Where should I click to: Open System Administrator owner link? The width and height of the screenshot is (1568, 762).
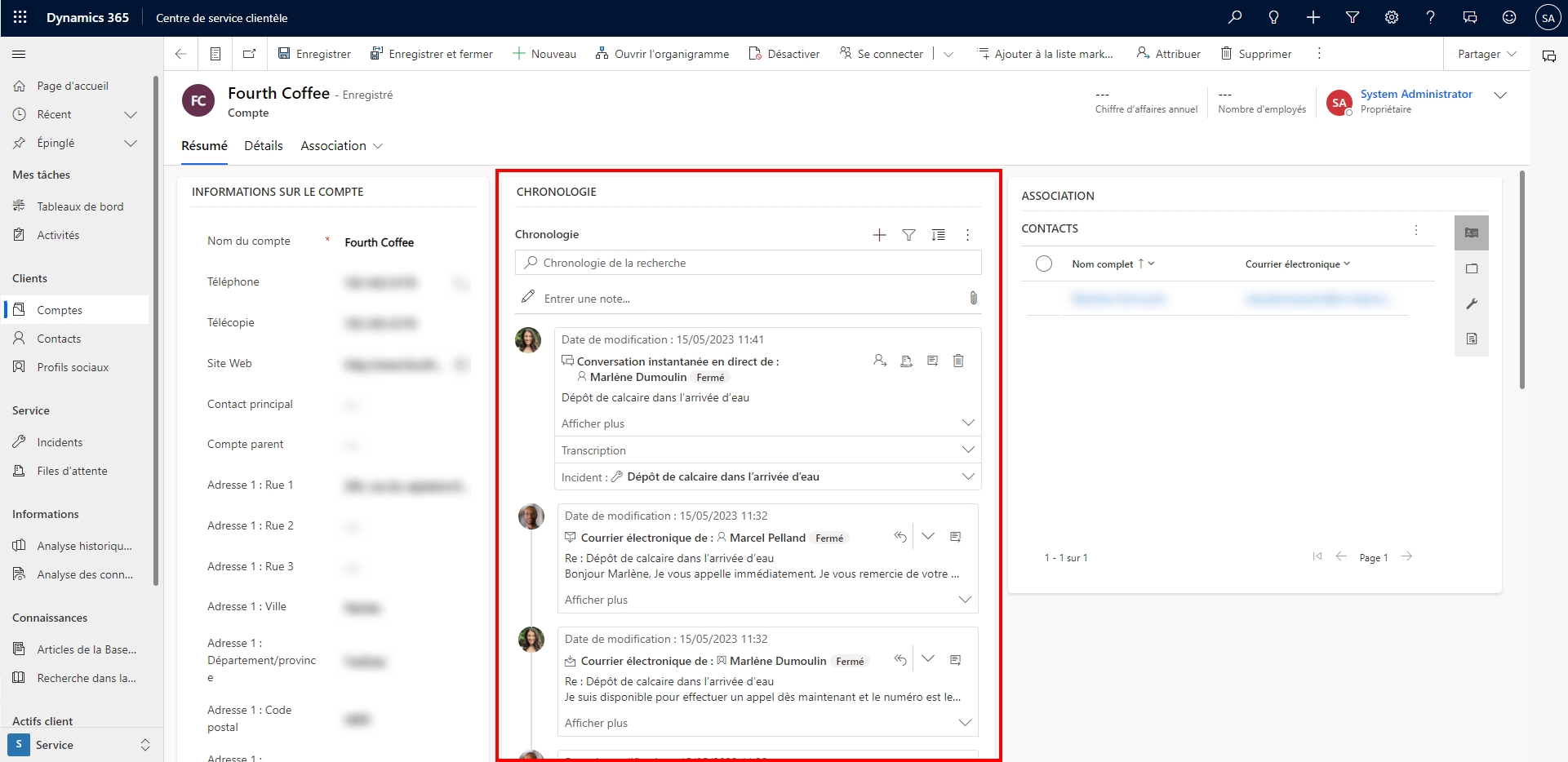(x=1416, y=95)
